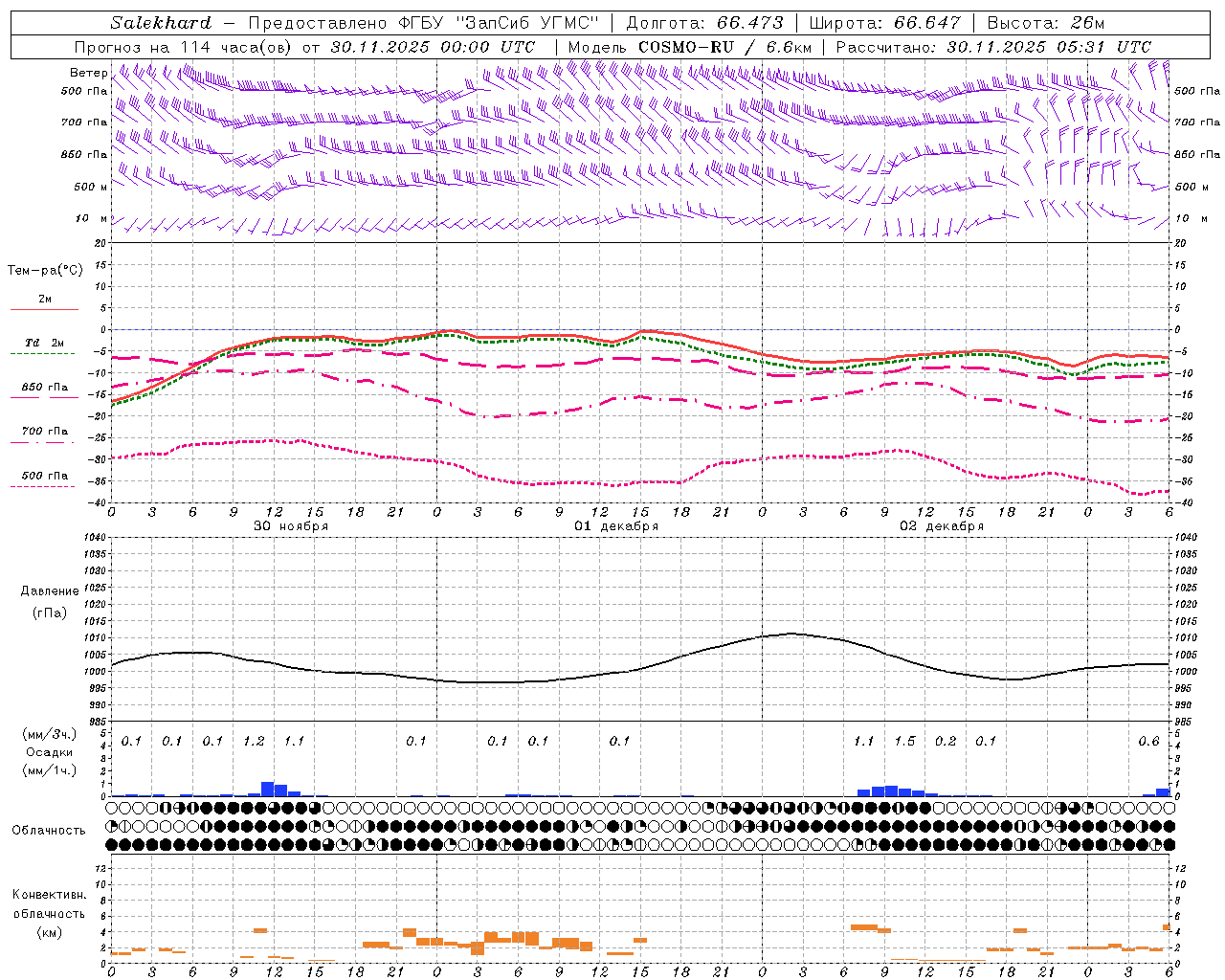The height and width of the screenshot is (980, 1225).
Task: Click the '(км)' unit label
Action: click(x=49, y=932)
